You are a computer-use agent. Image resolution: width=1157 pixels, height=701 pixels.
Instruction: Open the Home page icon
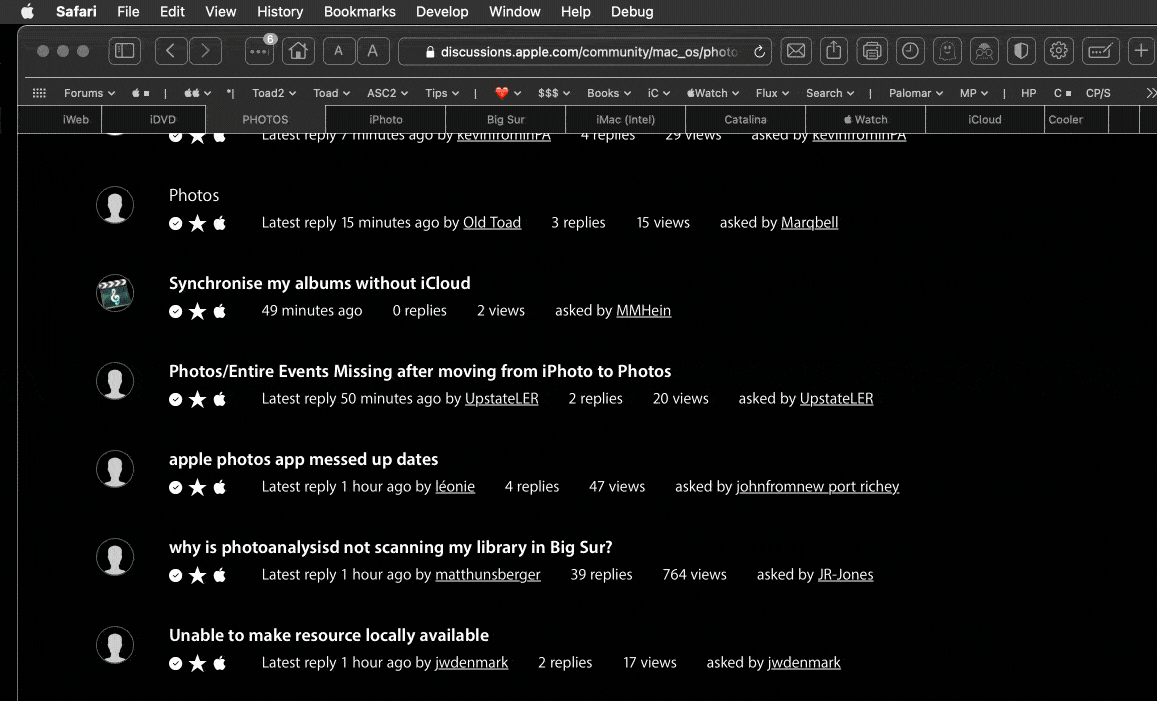(x=297, y=51)
